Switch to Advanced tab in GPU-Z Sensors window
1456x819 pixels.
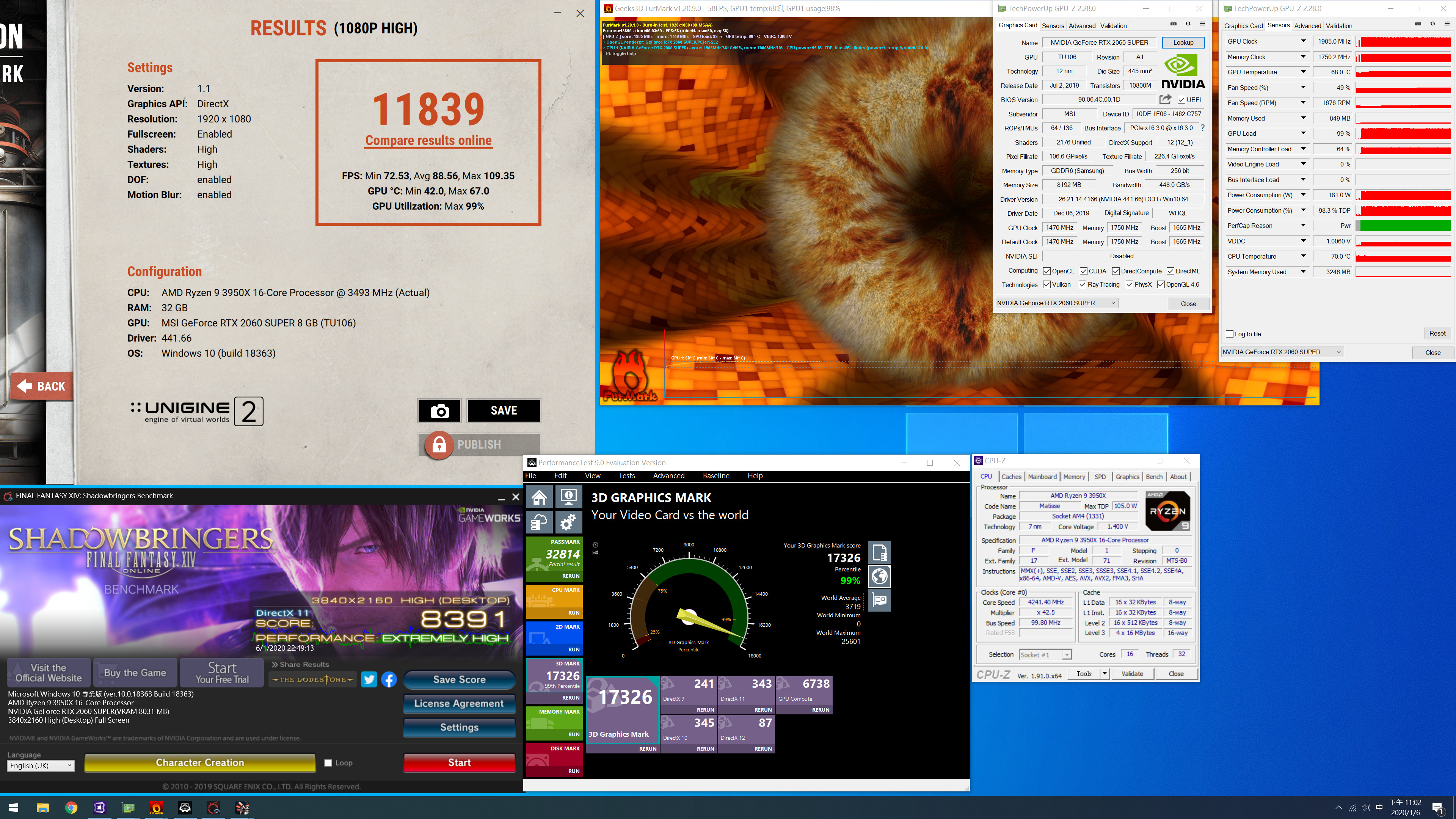click(x=1307, y=25)
